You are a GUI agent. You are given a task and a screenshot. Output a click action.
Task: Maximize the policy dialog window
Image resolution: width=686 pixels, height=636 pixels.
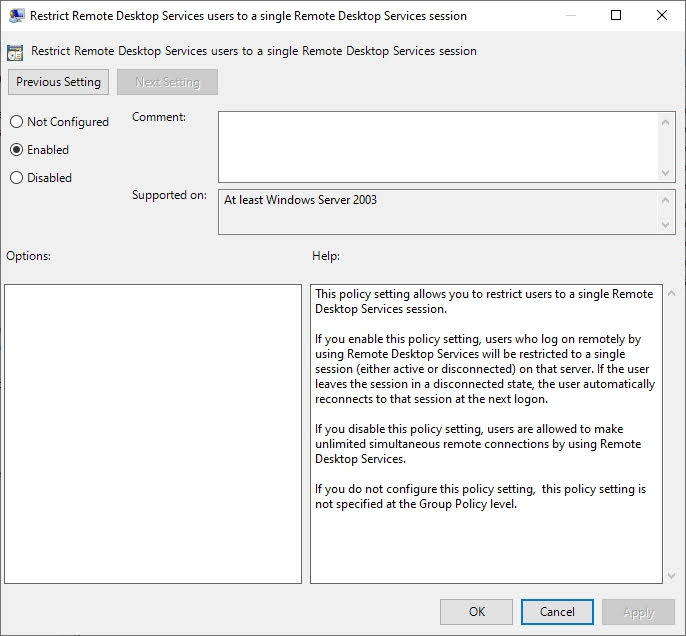tap(616, 15)
